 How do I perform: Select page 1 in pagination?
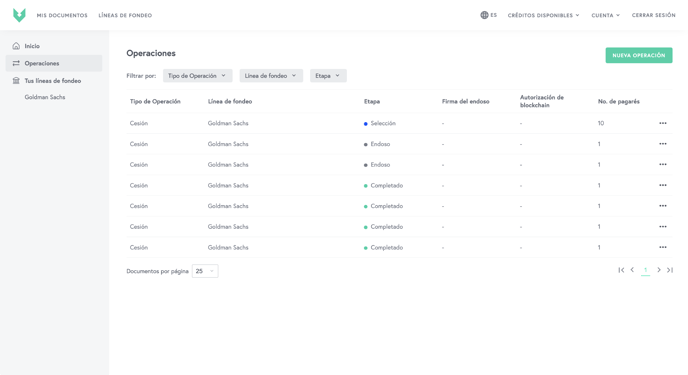(645, 270)
